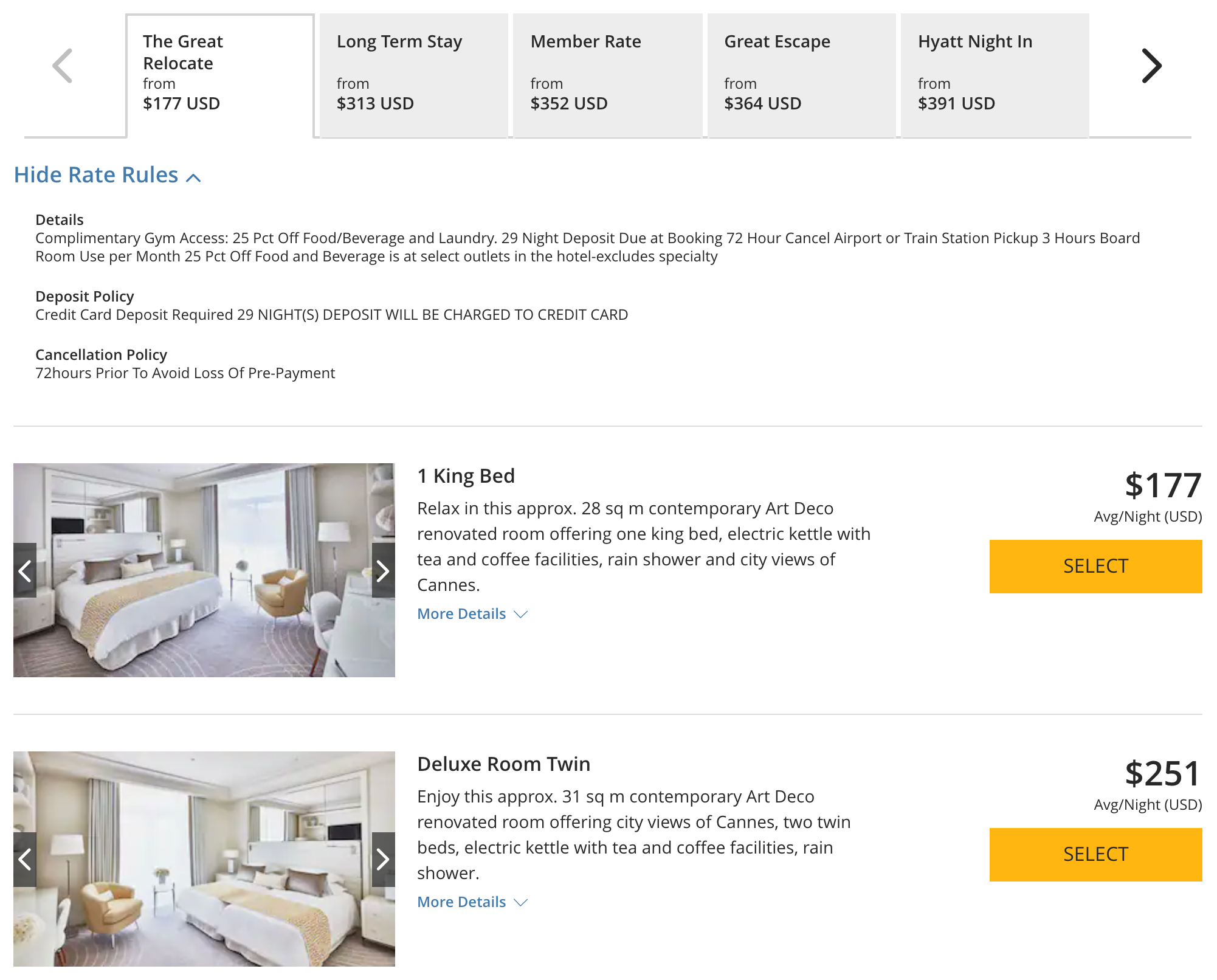This screenshot has height=980, width=1217.
Task: Show next photo of 1 King Bed room
Action: pyautogui.click(x=383, y=571)
